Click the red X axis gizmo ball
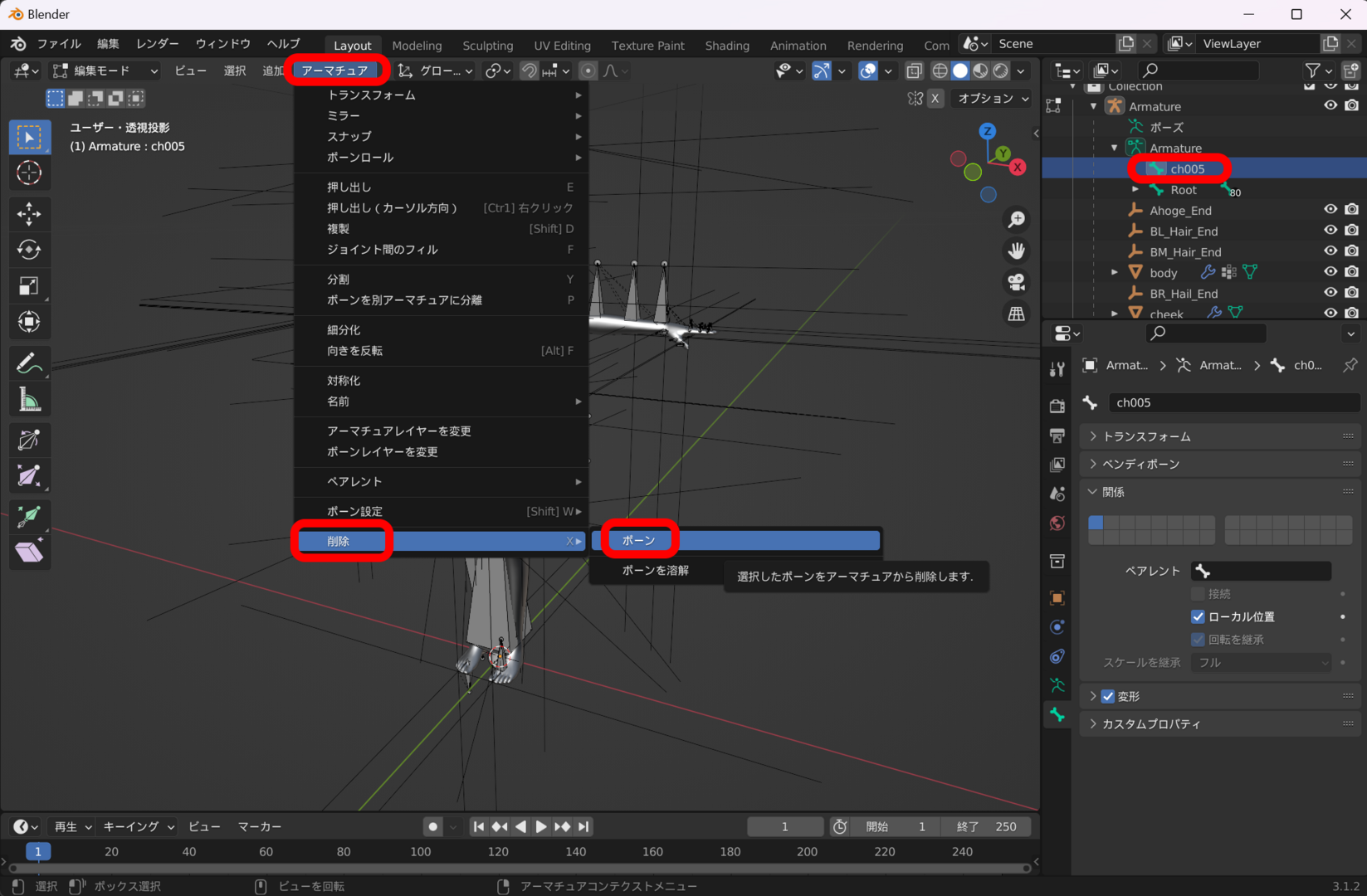The height and width of the screenshot is (896, 1367). (x=1018, y=167)
